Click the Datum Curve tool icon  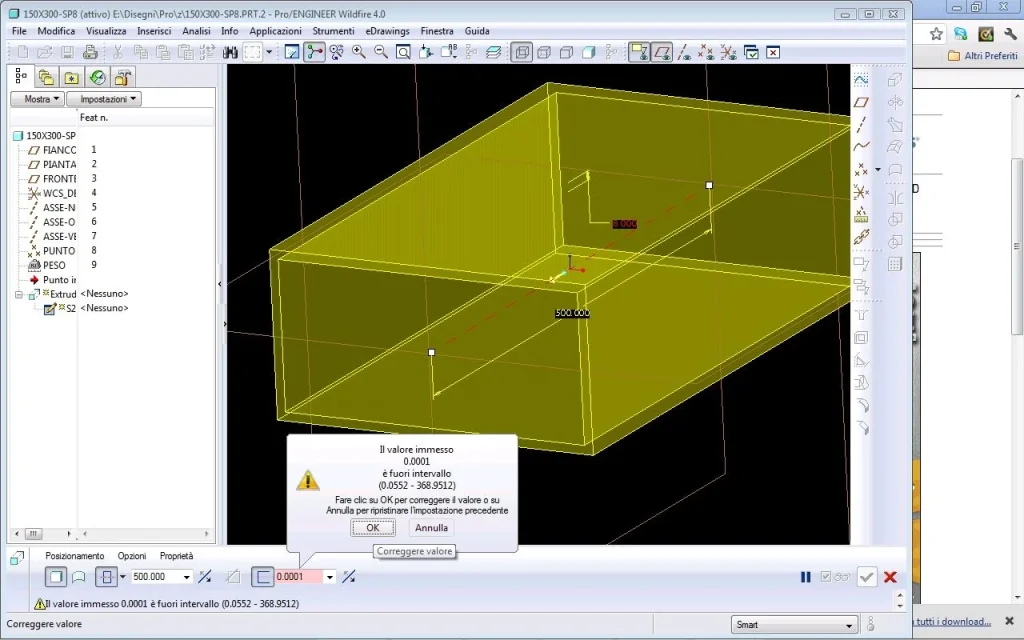point(861,146)
